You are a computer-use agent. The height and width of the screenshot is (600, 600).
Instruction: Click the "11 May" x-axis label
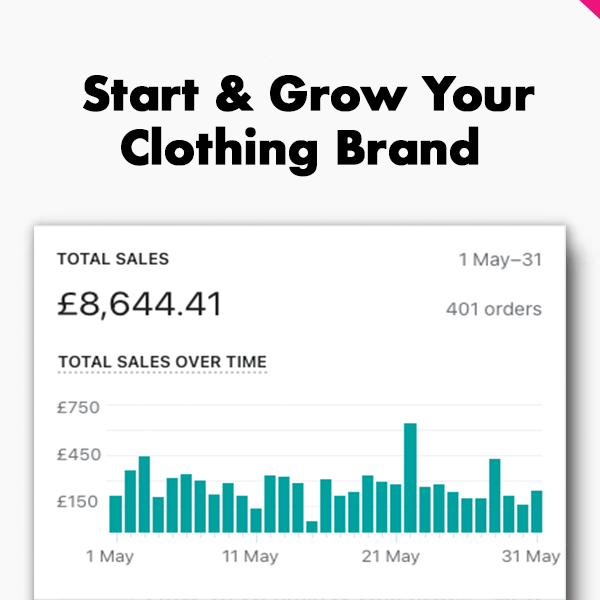click(x=250, y=556)
